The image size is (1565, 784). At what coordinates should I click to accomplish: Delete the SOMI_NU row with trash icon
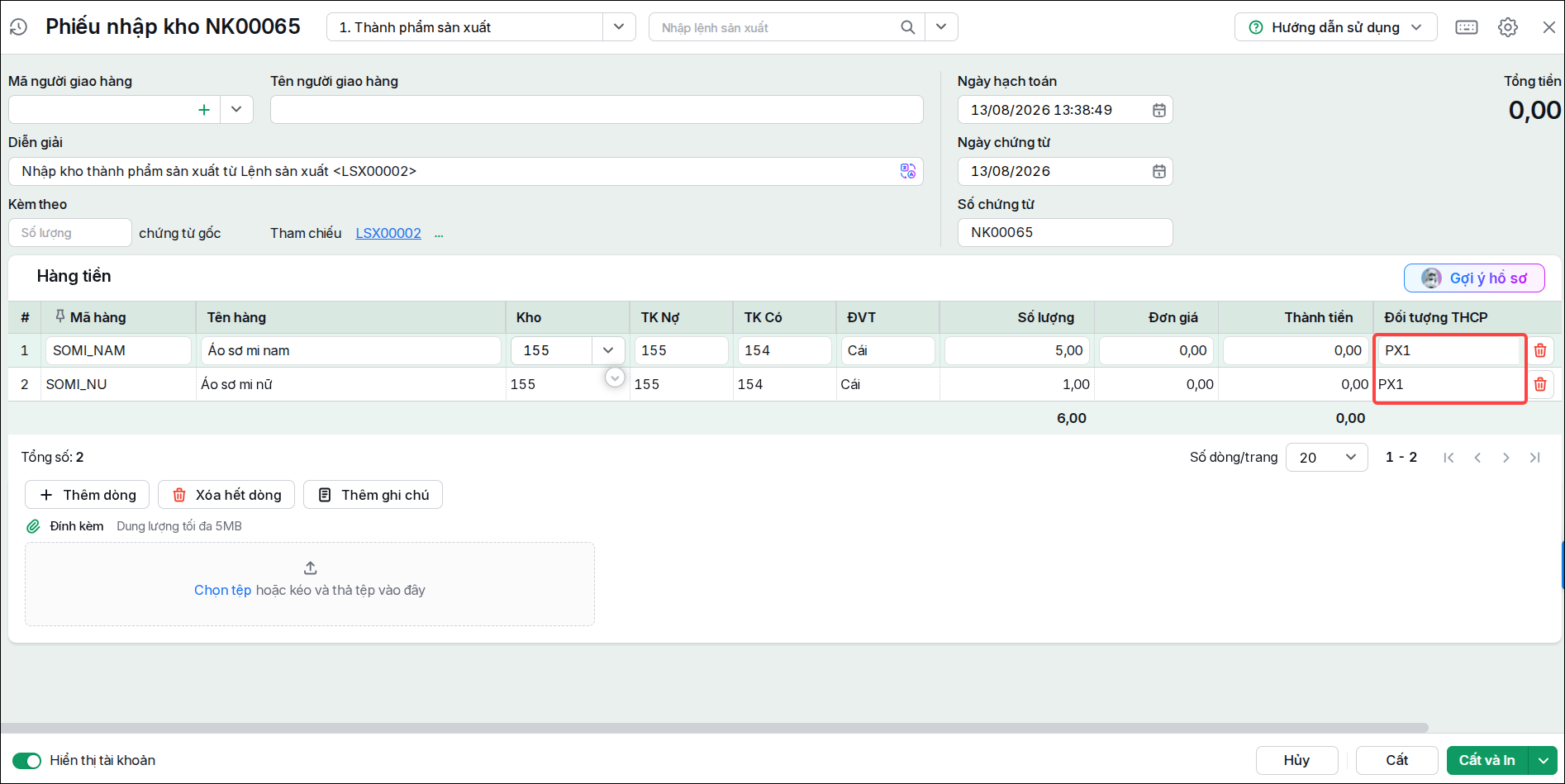pyautogui.click(x=1540, y=384)
